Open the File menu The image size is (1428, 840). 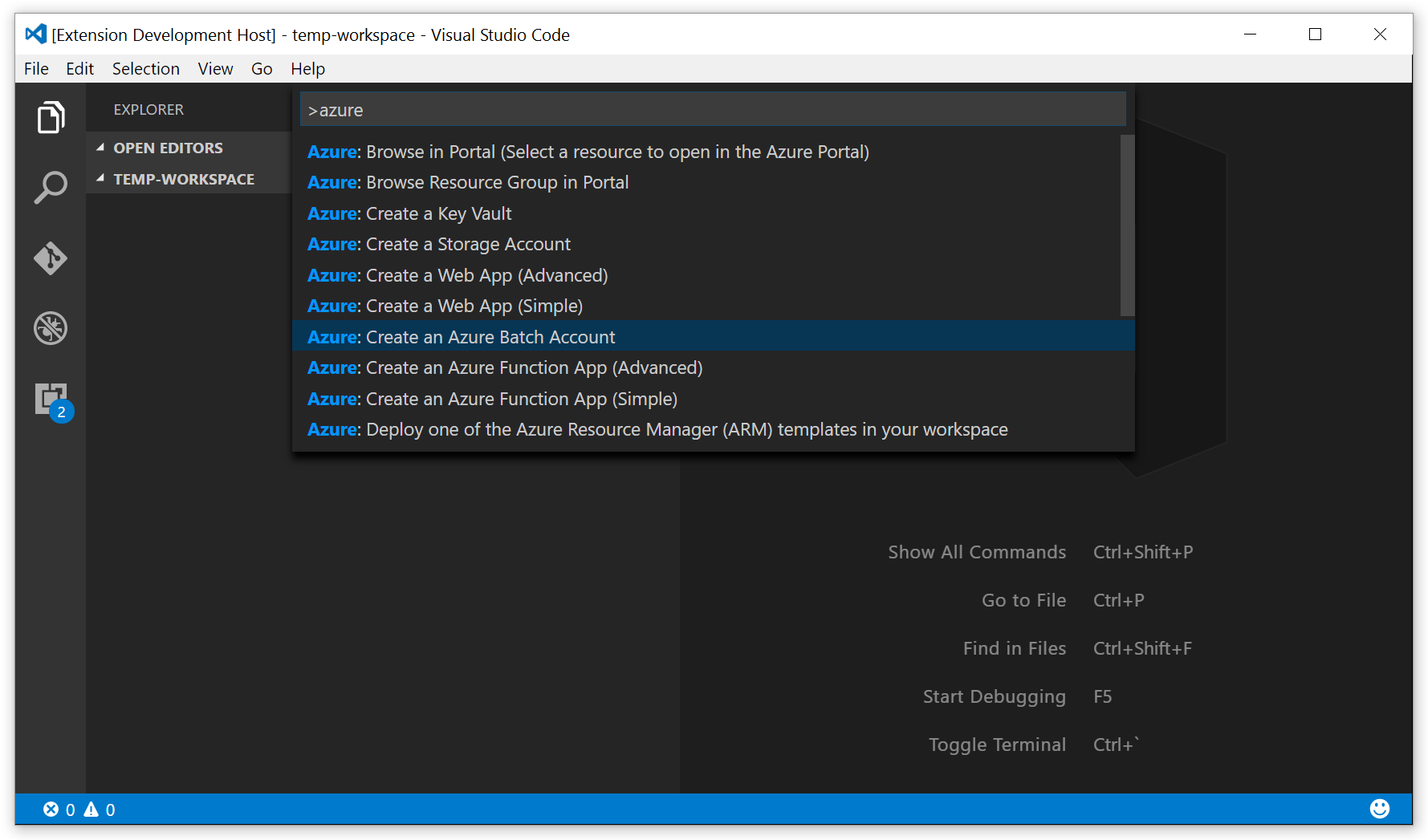click(x=36, y=69)
